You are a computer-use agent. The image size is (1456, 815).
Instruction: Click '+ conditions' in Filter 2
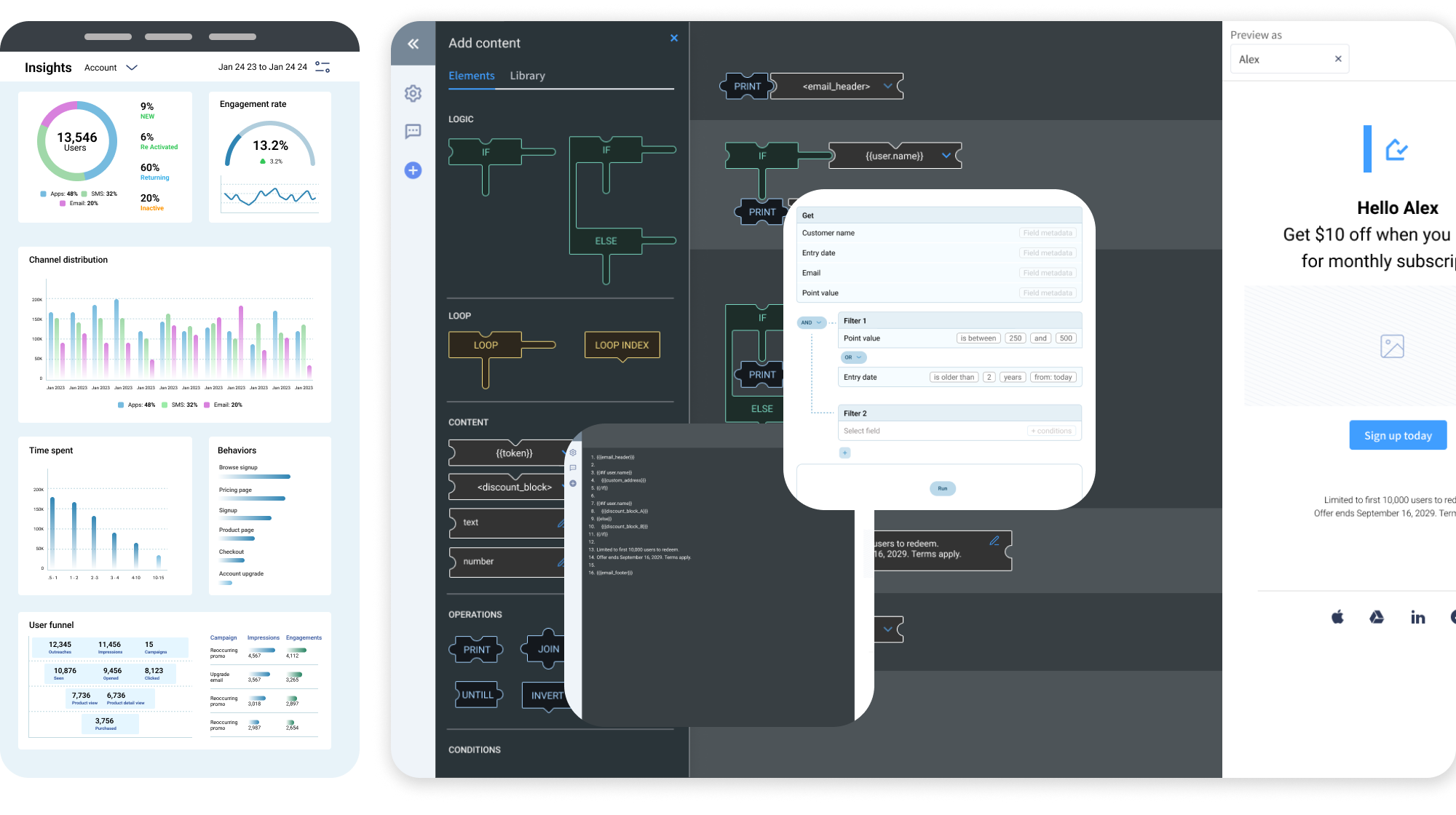(x=1051, y=431)
